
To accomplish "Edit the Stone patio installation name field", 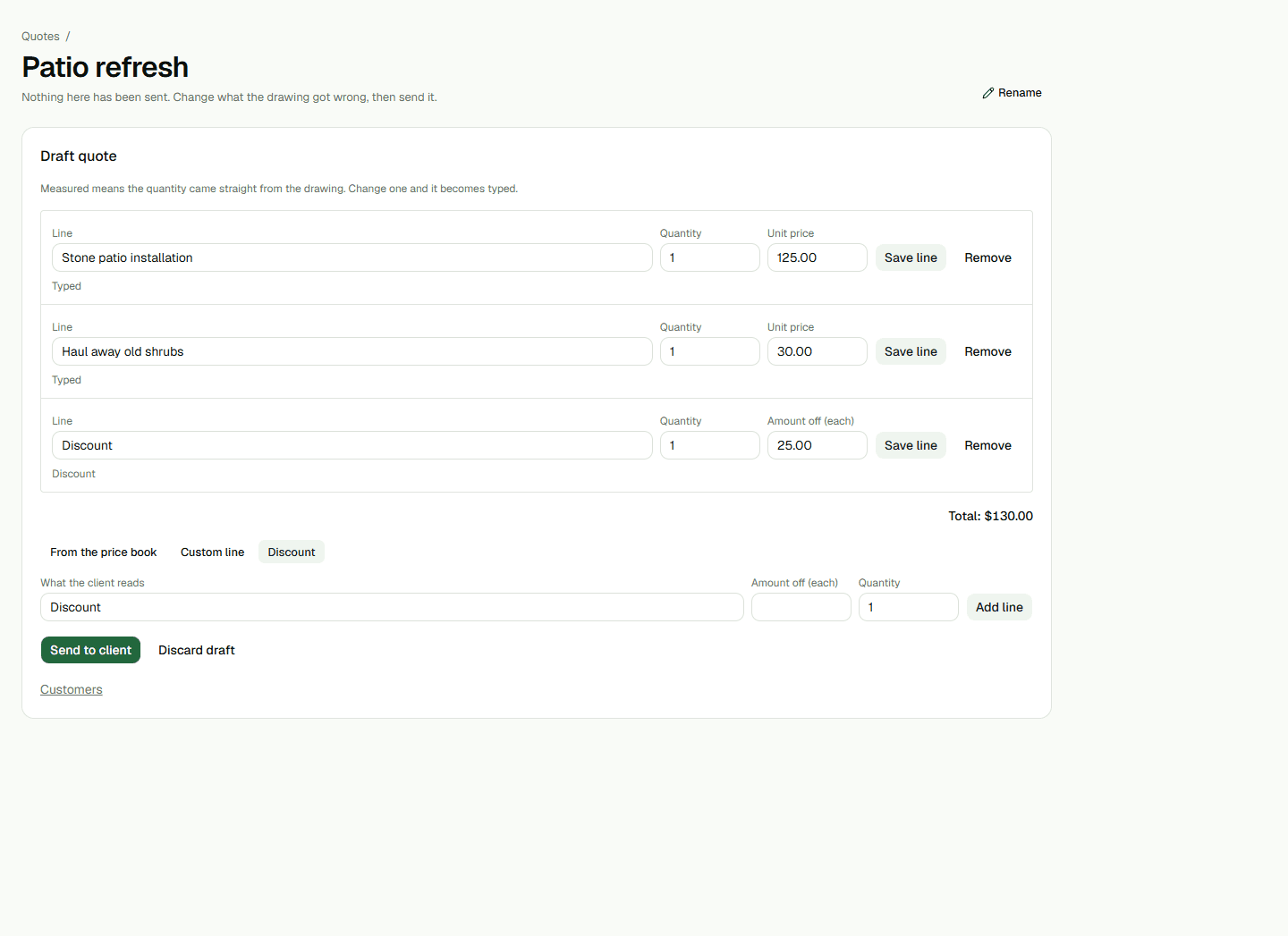I will click(x=352, y=257).
